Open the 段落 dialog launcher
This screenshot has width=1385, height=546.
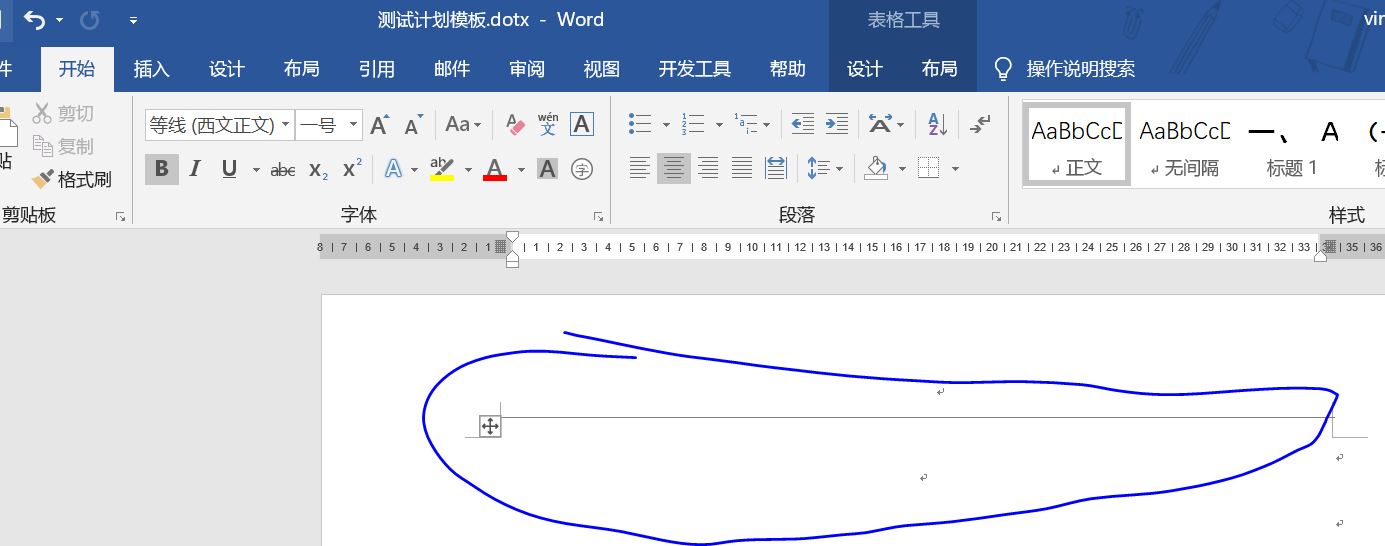(996, 216)
